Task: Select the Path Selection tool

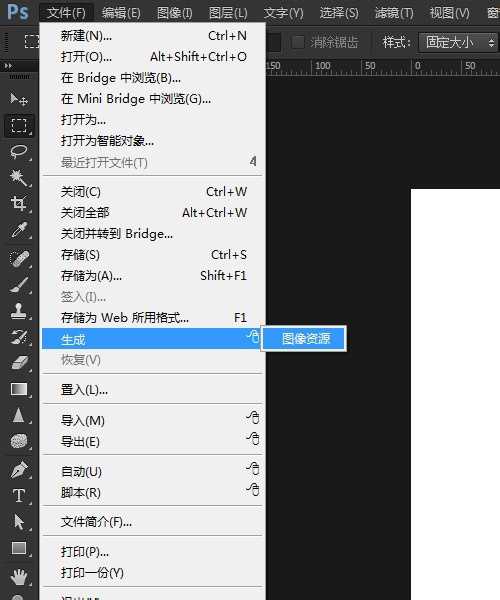Action: [x=18, y=522]
